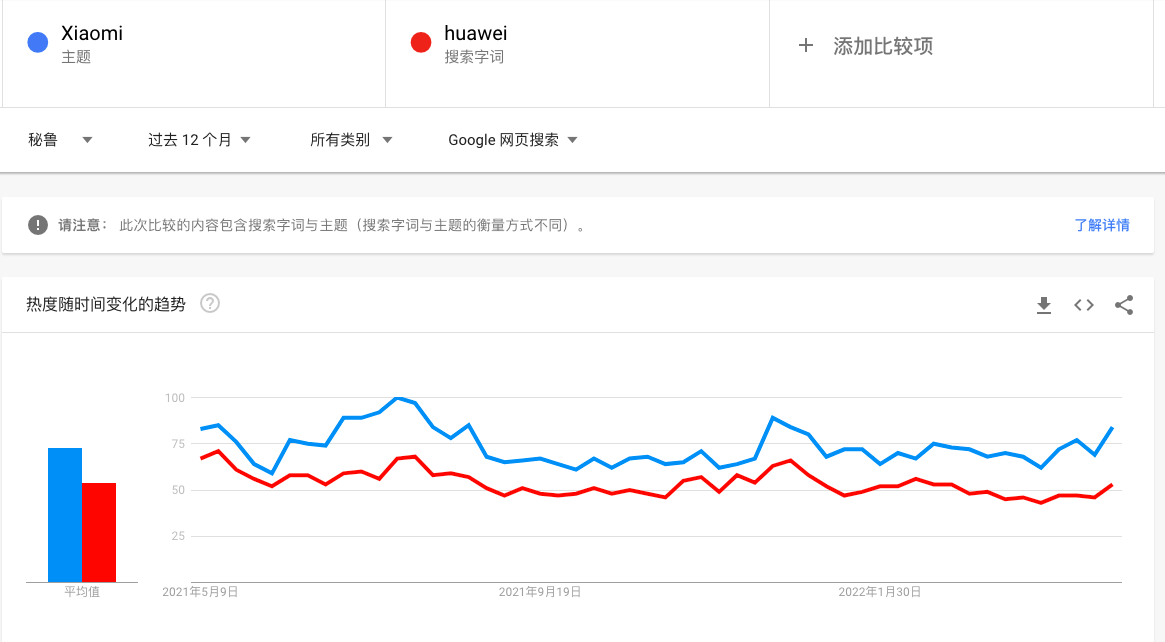Download the trends chart data as CSV

click(x=1044, y=305)
